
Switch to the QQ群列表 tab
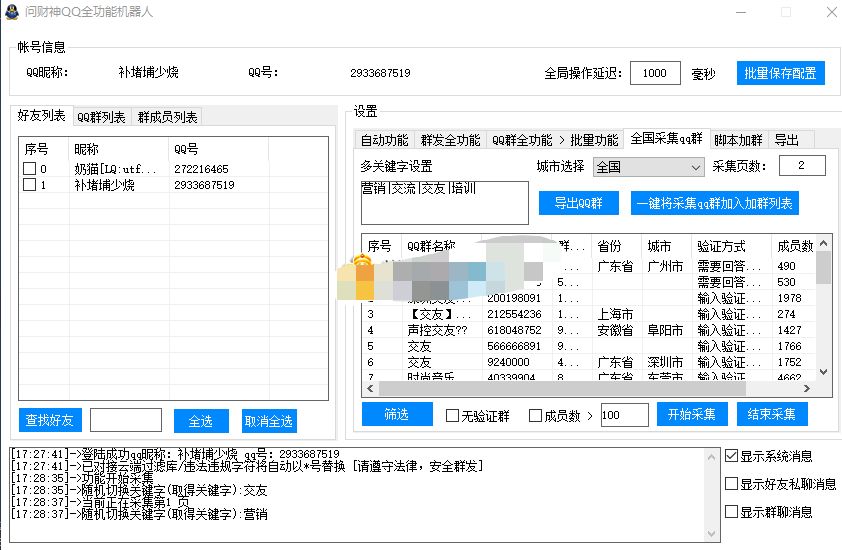point(101,117)
